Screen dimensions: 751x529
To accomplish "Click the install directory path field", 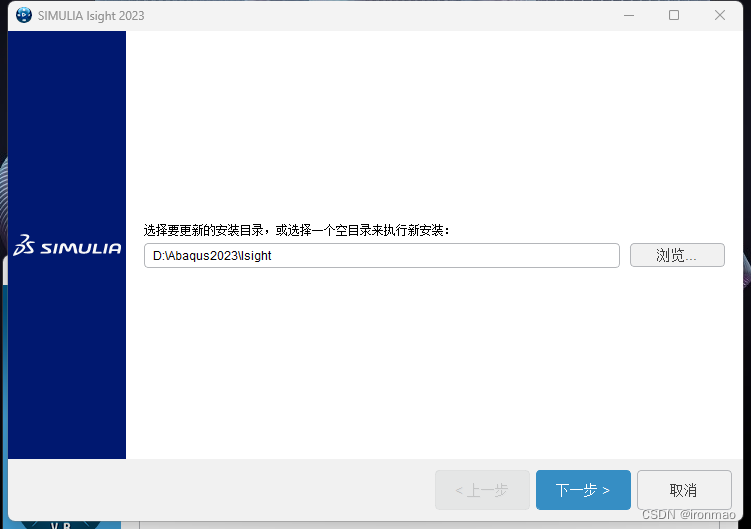I will (x=382, y=255).
